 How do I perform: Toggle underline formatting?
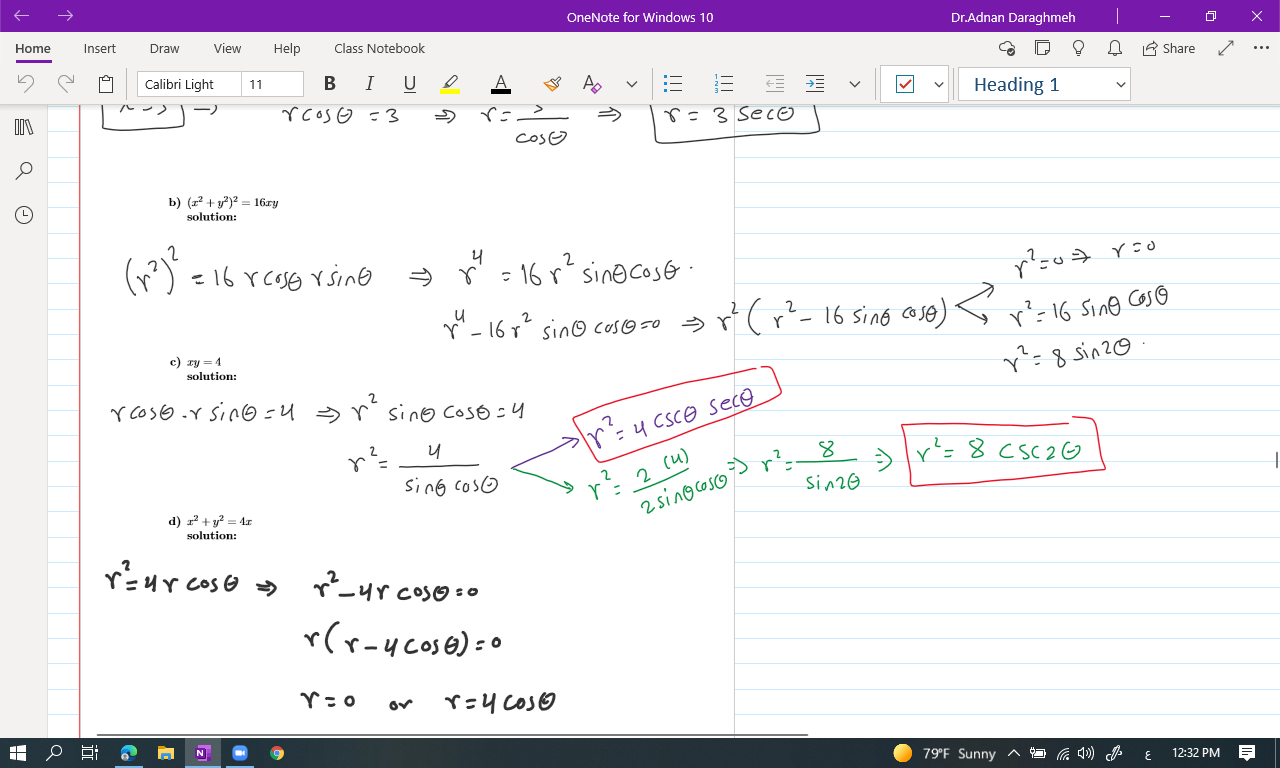pyautogui.click(x=409, y=84)
